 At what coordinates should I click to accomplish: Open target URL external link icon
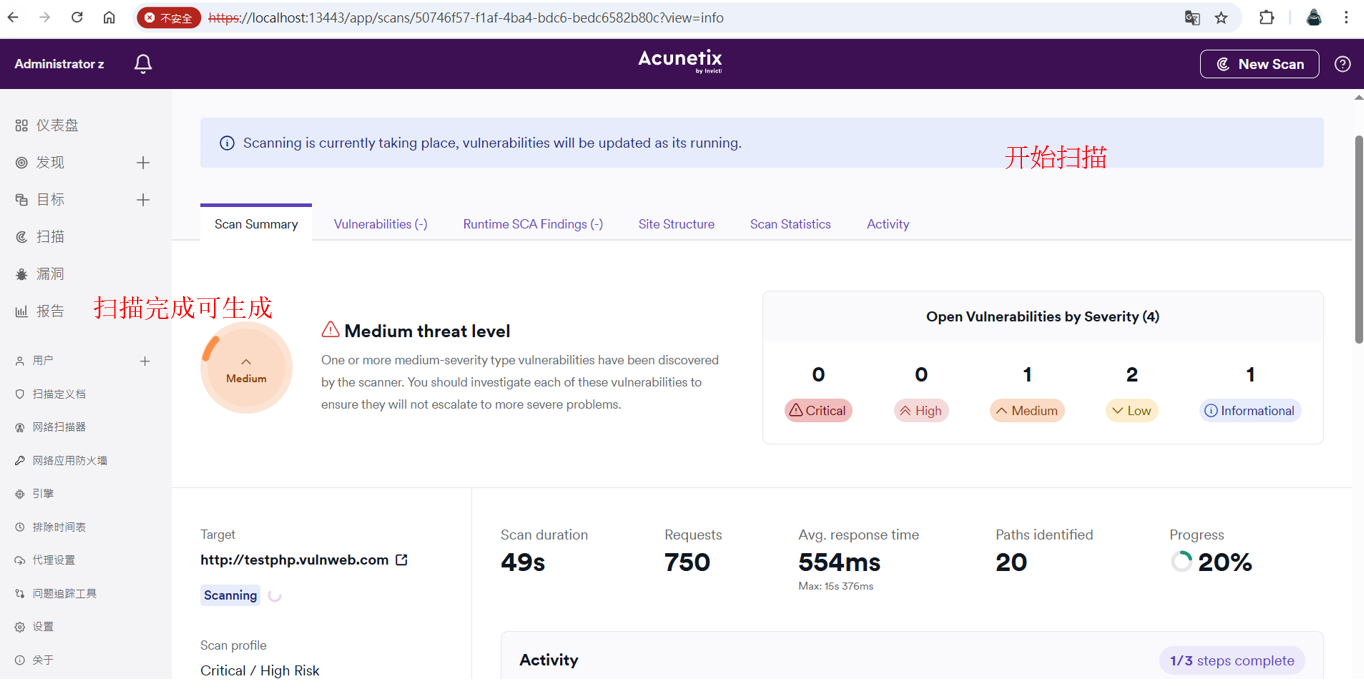(x=402, y=560)
